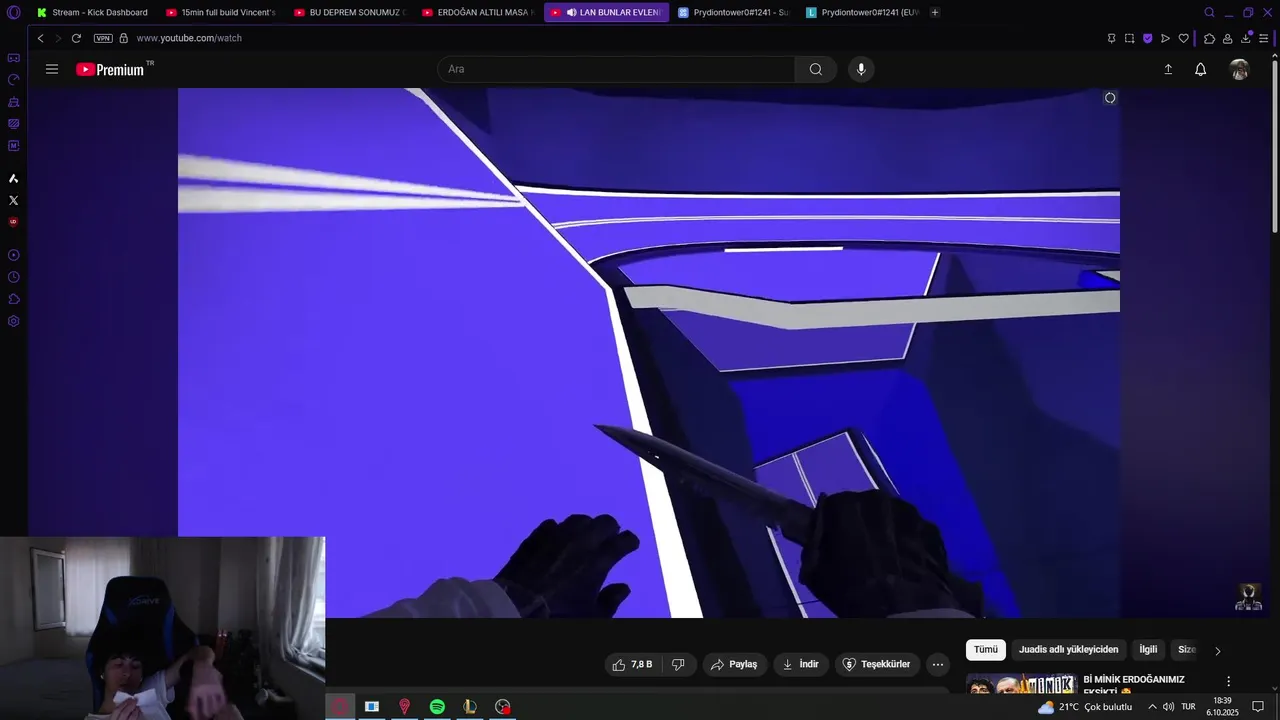
Task: Add page to bookmarks with heart icon
Action: [1184, 38]
